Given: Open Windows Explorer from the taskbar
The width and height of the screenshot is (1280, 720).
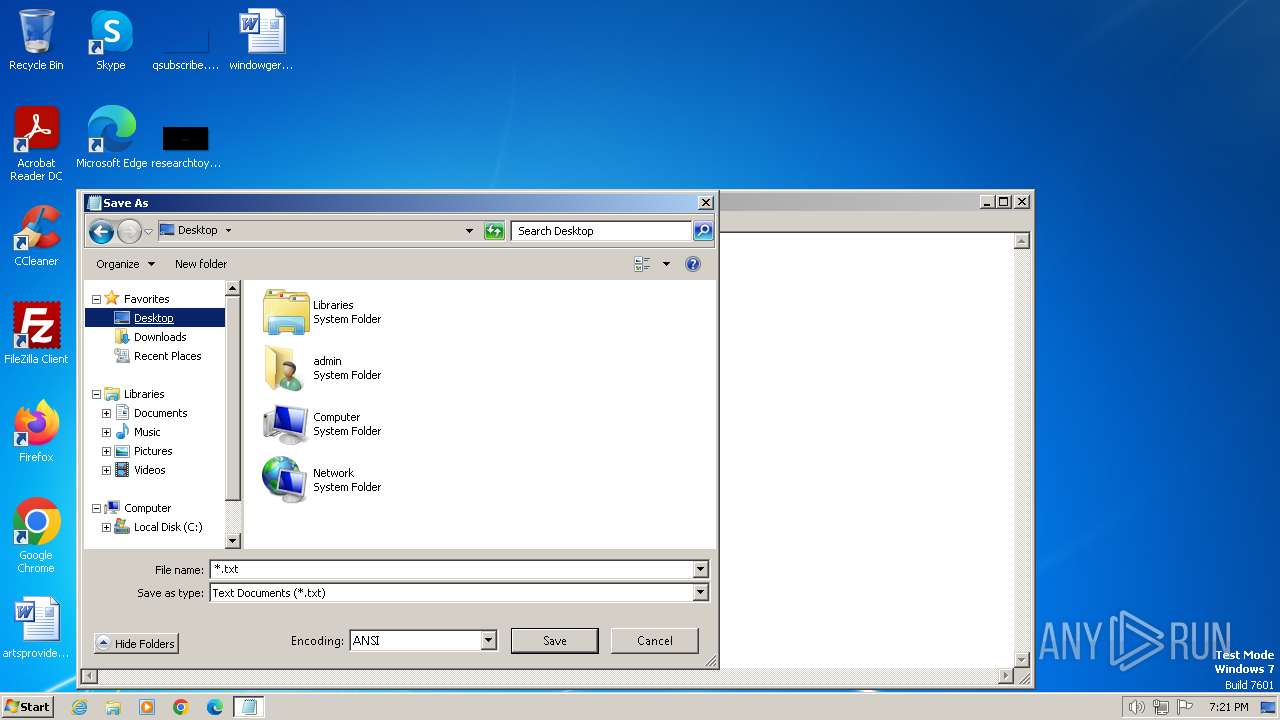Looking at the screenshot, I should click(113, 707).
